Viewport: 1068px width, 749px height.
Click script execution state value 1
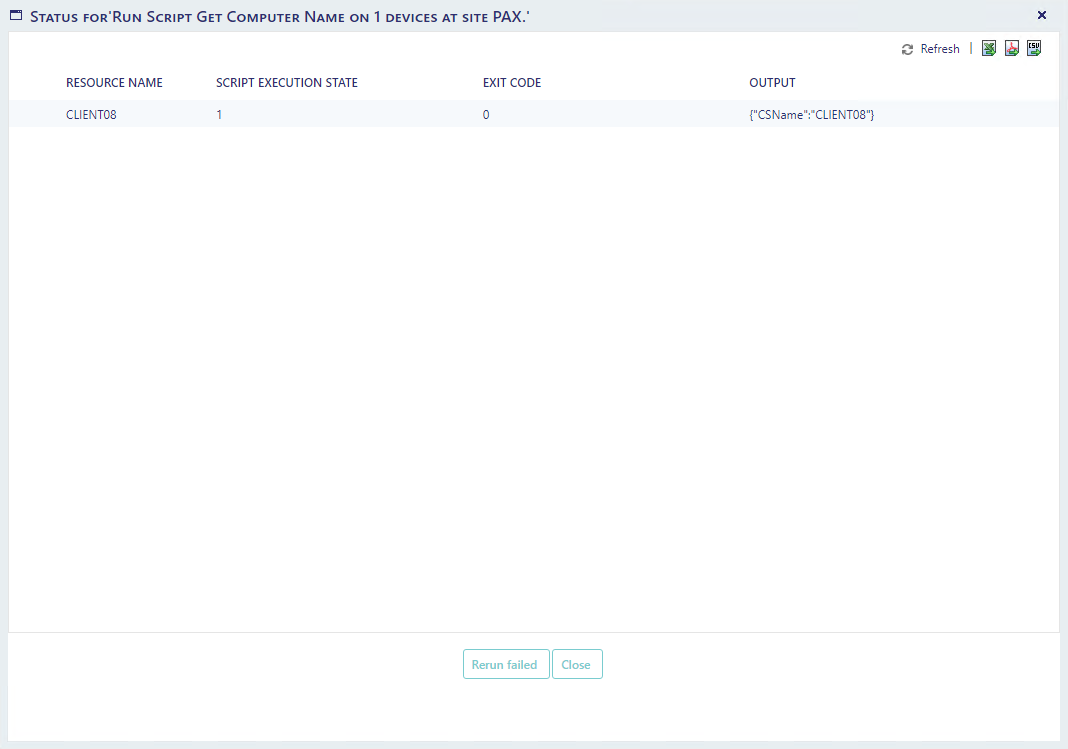tap(219, 115)
